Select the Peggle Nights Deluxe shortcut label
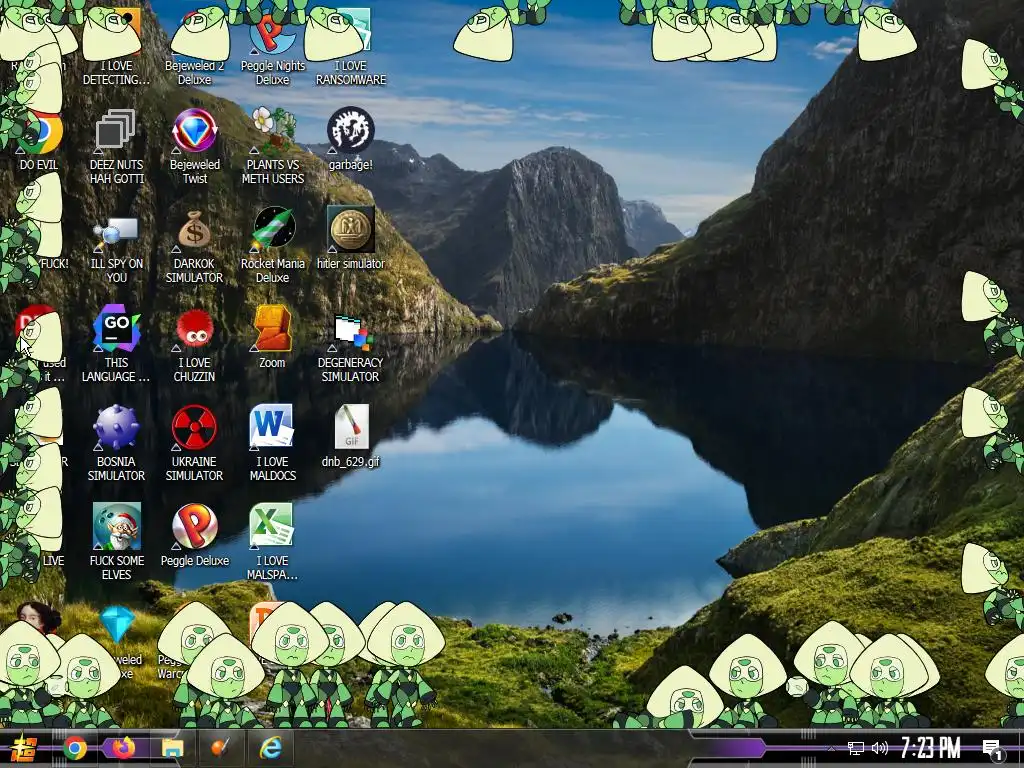 click(272, 72)
